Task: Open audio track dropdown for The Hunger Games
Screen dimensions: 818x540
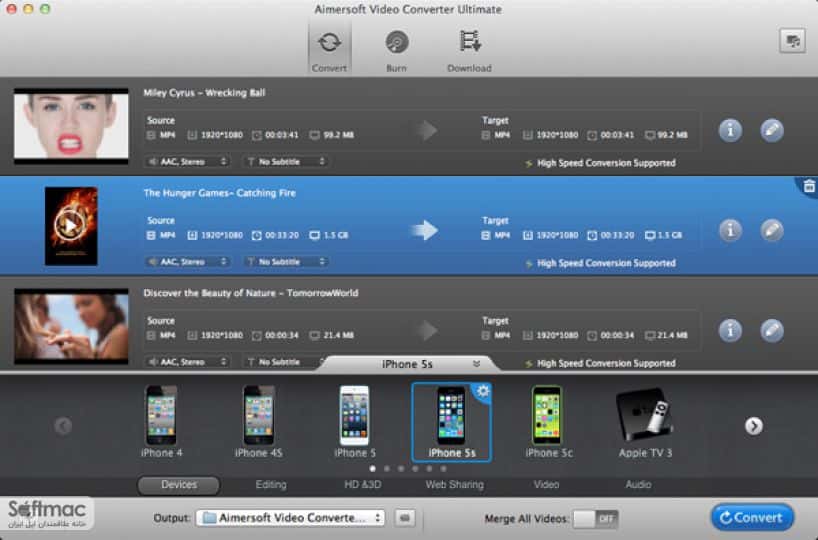Action: (x=188, y=262)
